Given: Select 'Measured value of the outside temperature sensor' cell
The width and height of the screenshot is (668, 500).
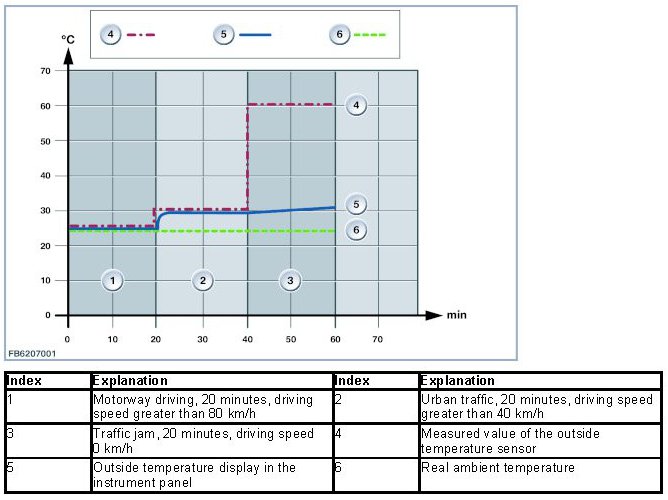Looking at the screenshot, I should [x=539, y=440].
